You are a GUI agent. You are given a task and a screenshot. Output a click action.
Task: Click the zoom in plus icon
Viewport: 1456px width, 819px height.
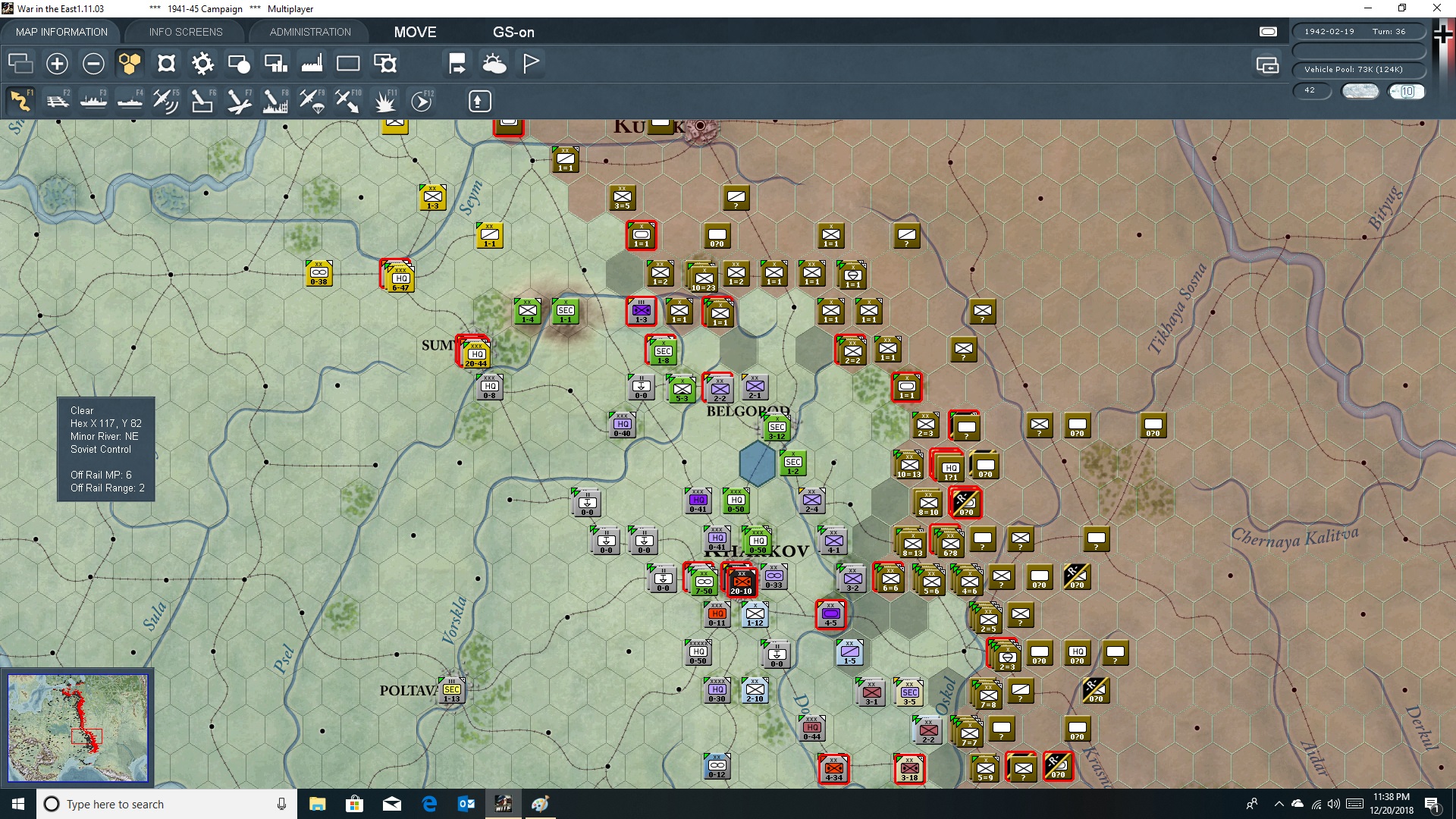click(x=57, y=64)
